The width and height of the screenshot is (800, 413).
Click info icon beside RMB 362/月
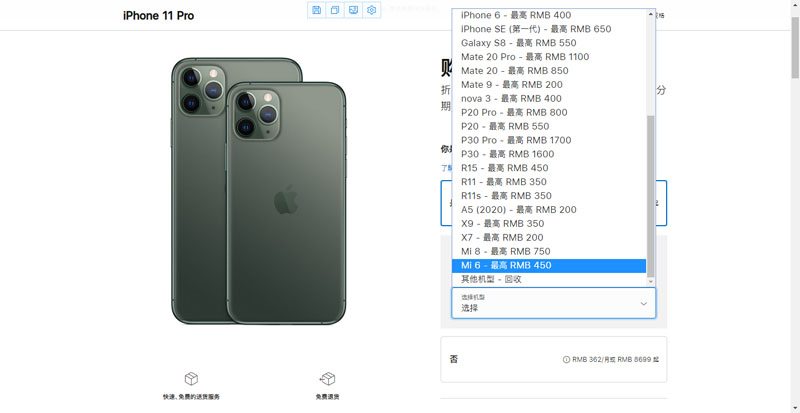click(x=566, y=359)
